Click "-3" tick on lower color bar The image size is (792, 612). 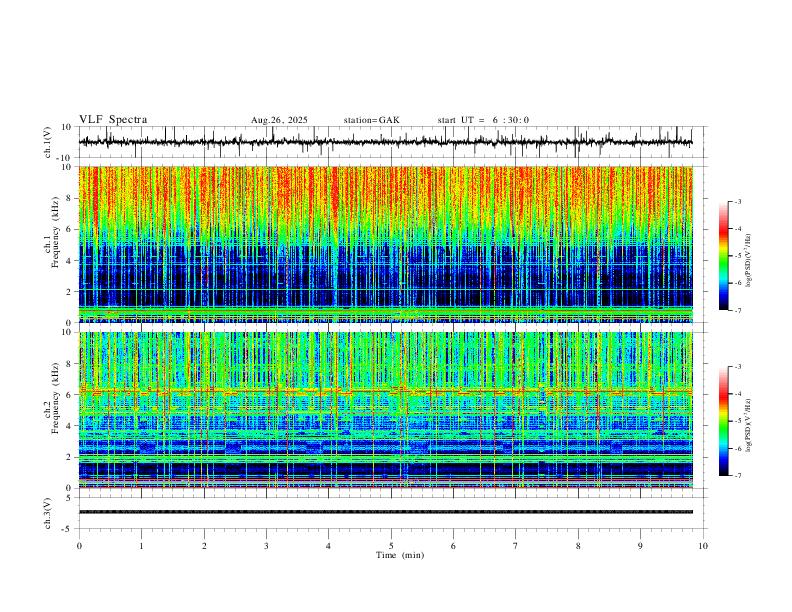pyautogui.click(x=737, y=367)
